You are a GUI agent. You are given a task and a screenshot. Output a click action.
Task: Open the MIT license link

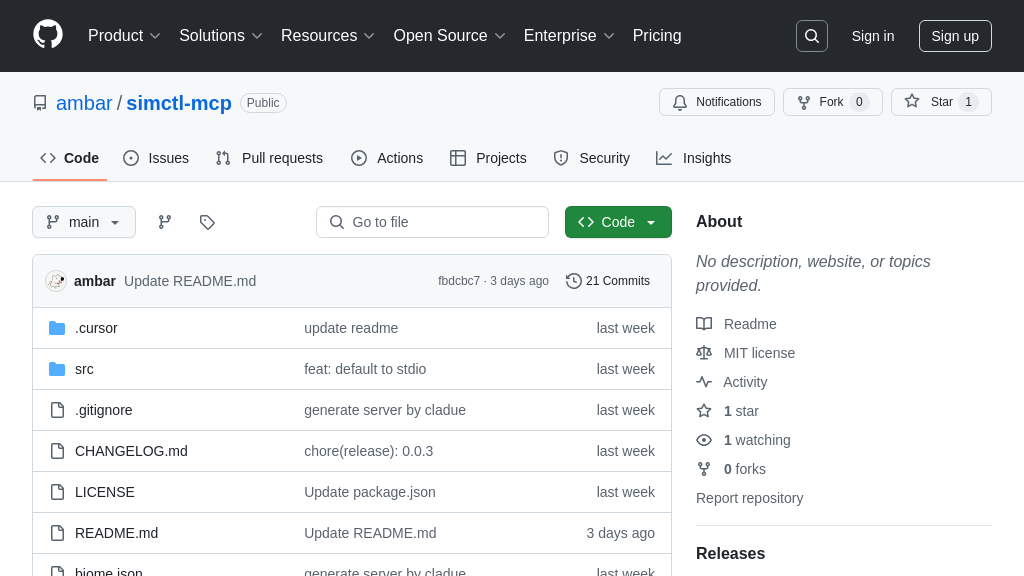click(x=759, y=353)
